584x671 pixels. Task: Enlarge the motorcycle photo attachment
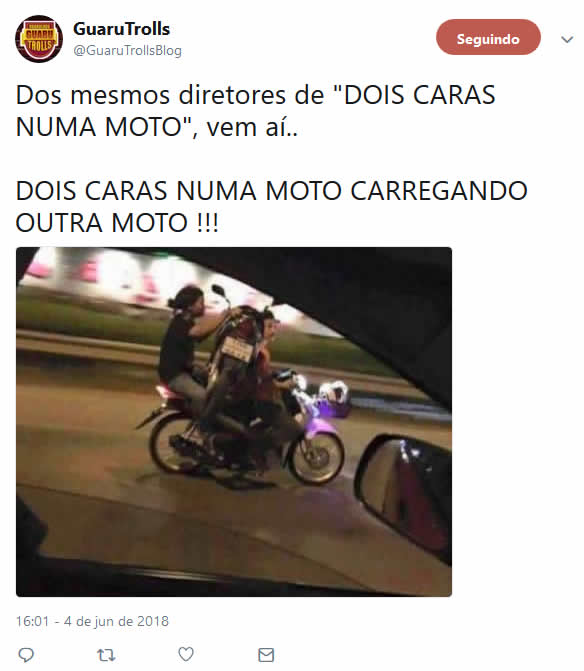(234, 422)
